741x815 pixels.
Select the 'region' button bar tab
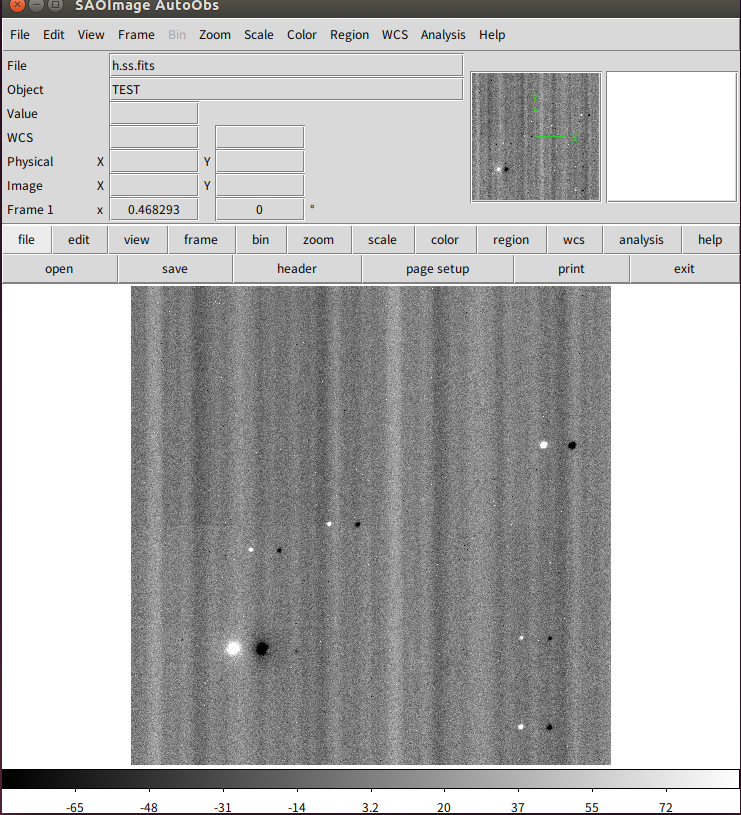511,240
